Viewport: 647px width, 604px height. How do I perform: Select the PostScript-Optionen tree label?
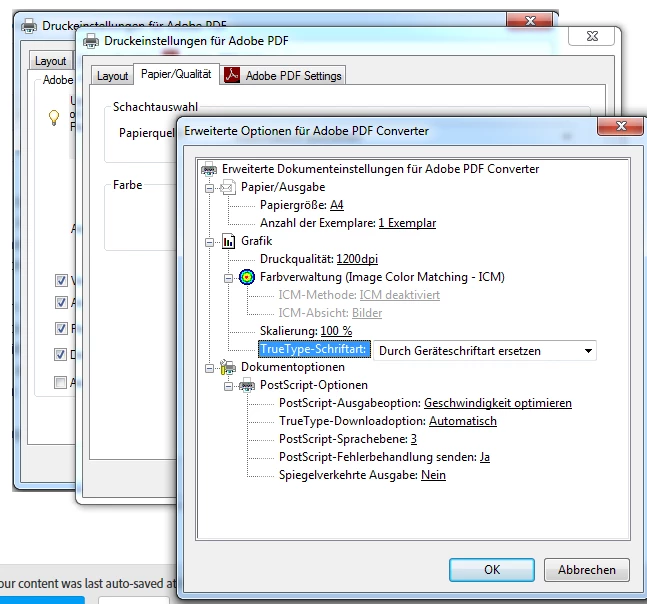(314, 385)
